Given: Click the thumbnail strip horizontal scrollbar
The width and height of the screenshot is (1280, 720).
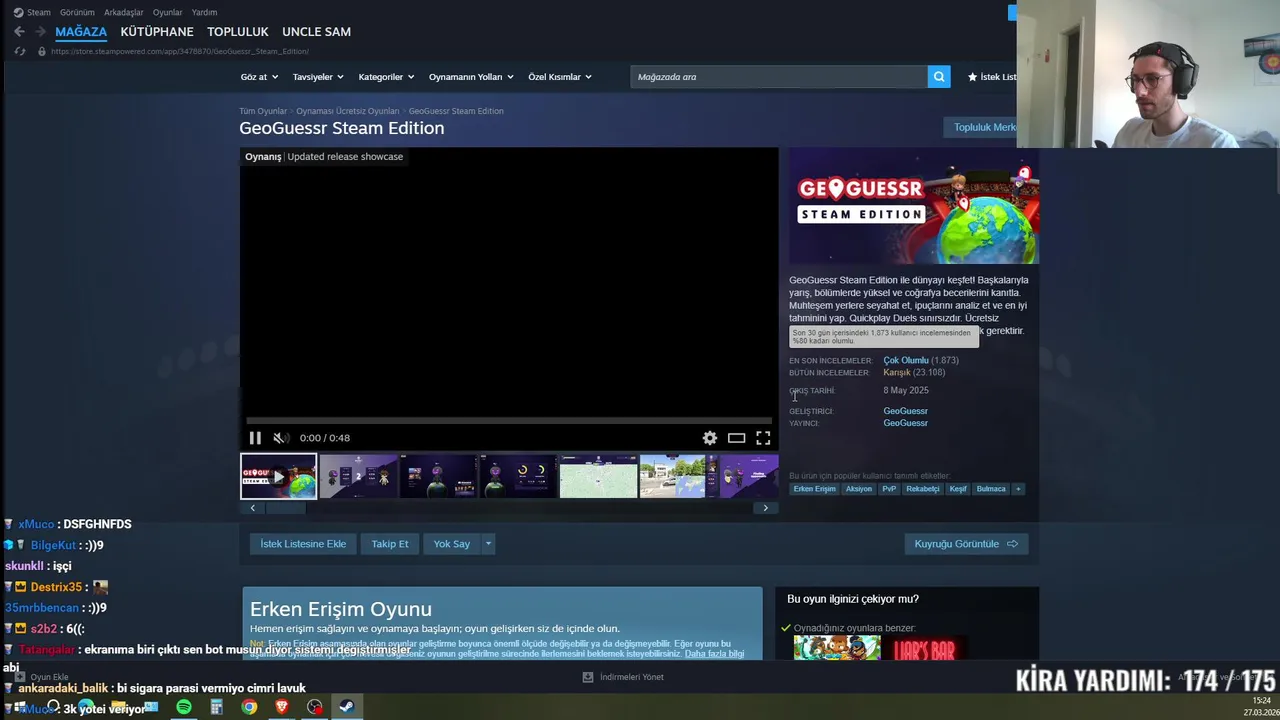Looking at the screenshot, I should [285, 508].
